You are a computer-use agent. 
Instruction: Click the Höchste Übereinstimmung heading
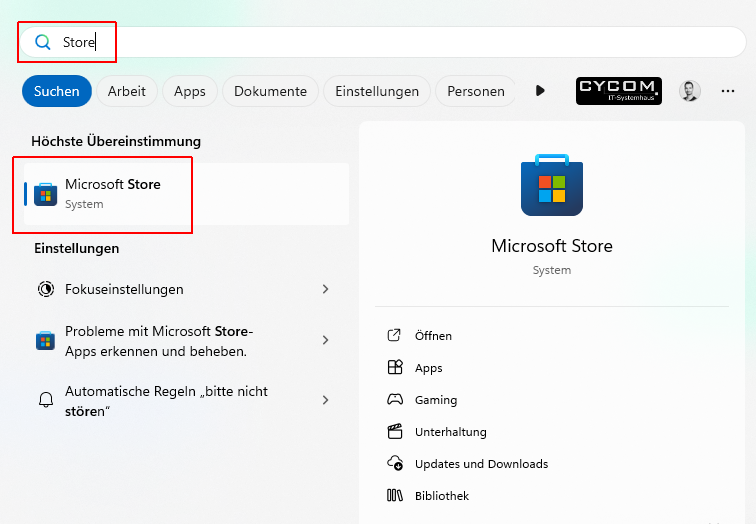tap(116, 141)
